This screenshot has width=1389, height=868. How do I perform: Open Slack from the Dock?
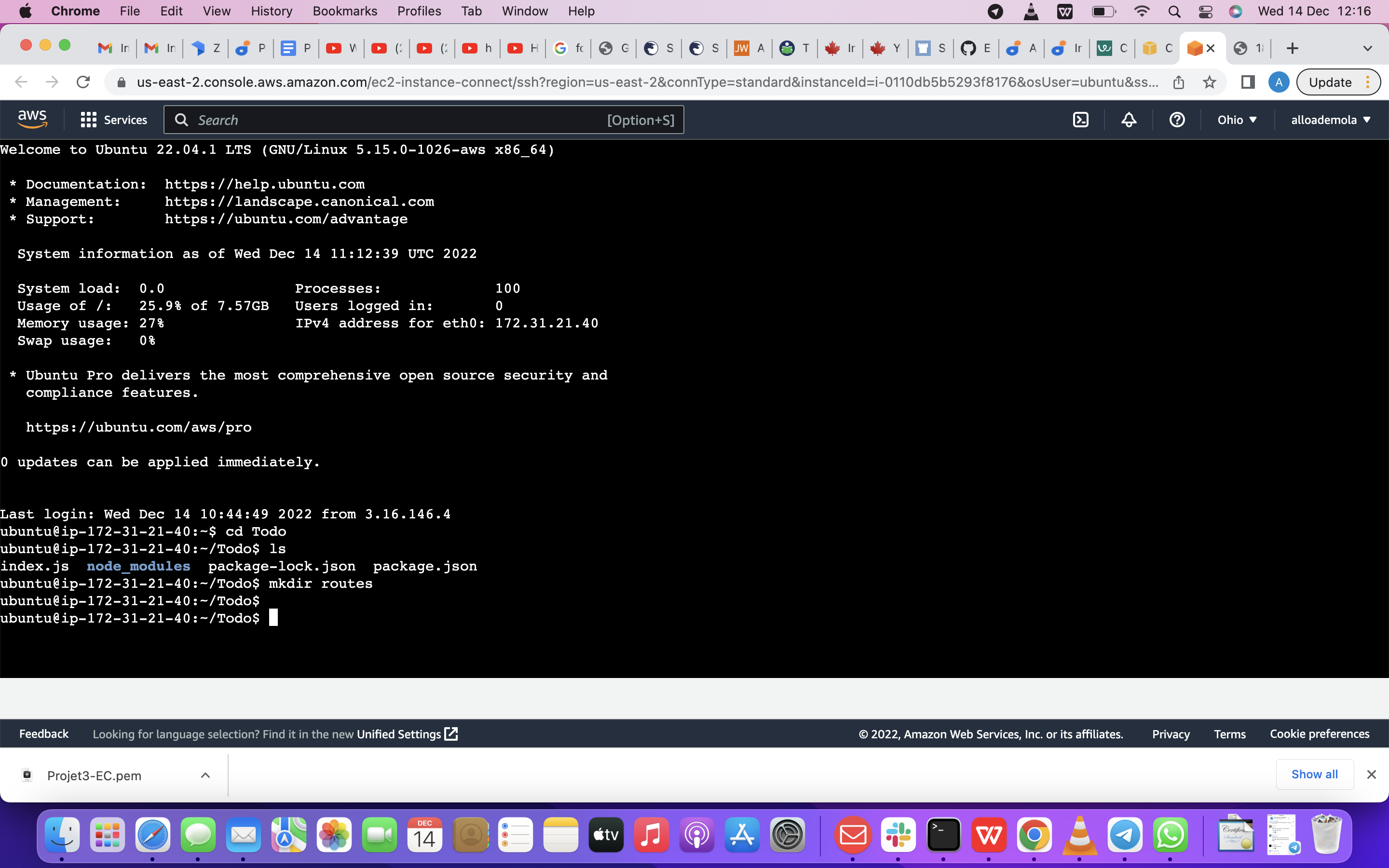coord(899,835)
